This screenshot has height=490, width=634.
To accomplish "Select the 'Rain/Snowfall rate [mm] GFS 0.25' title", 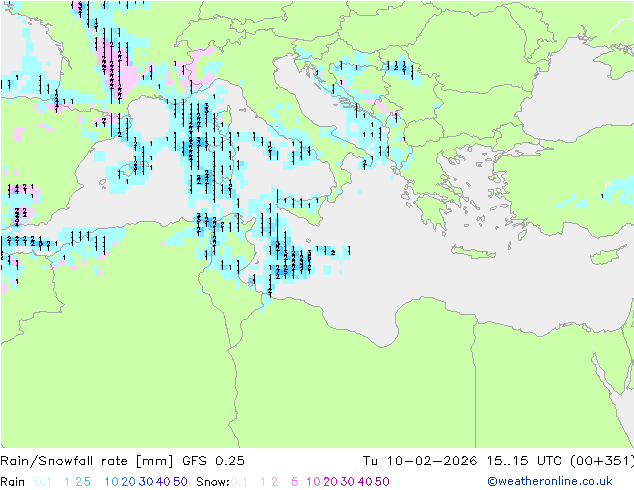I will click(122, 461).
